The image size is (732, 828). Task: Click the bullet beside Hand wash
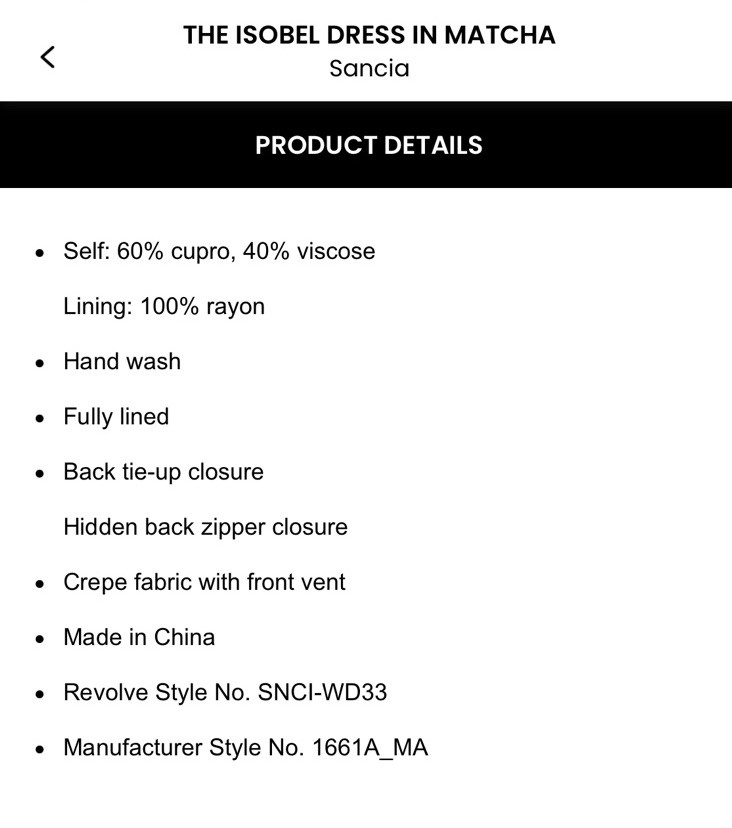[x=40, y=362]
